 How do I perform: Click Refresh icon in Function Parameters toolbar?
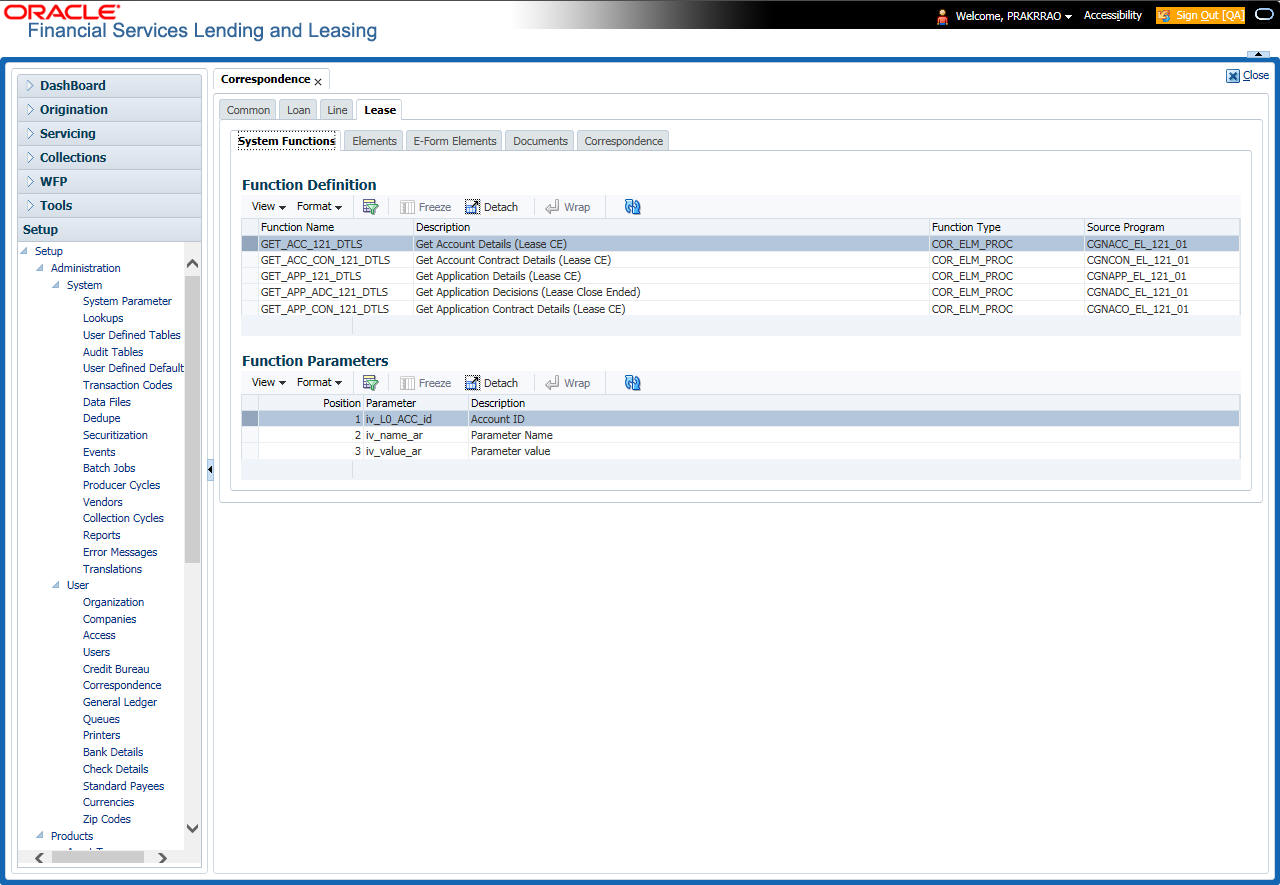click(632, 383)
